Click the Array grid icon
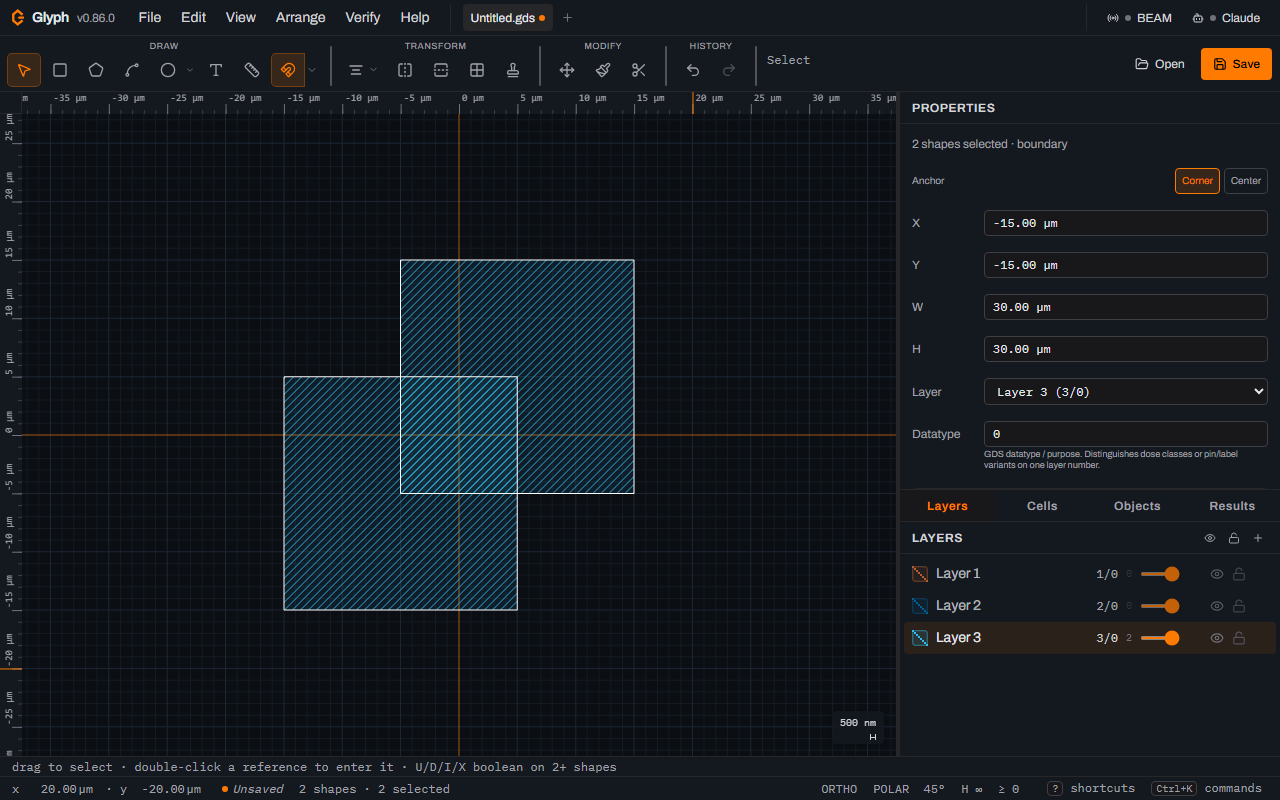This screenshot has height=800, width=1280. click(477, 70)
